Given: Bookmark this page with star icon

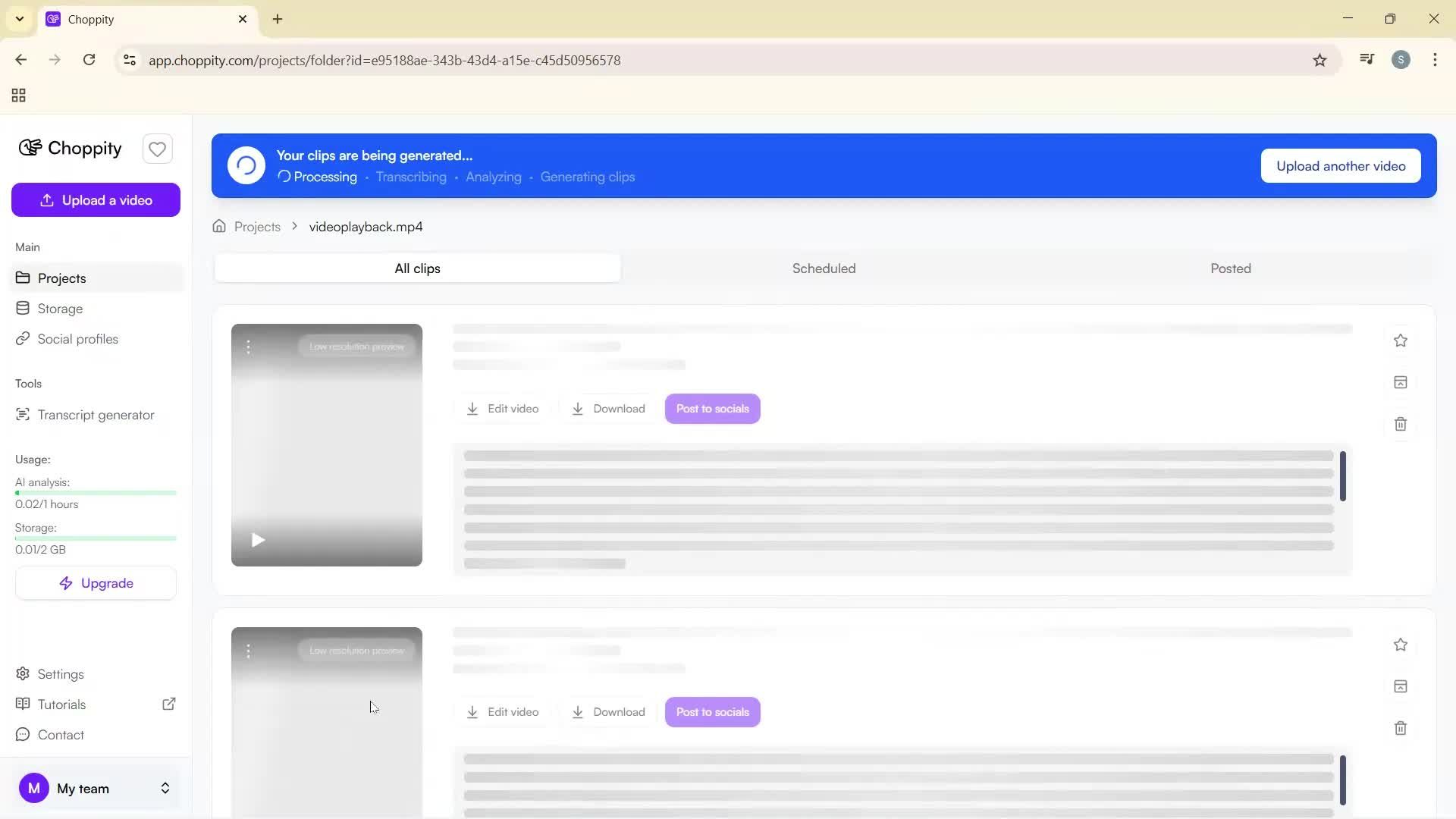Looking at the screenshot, I should pos(1319,60).
